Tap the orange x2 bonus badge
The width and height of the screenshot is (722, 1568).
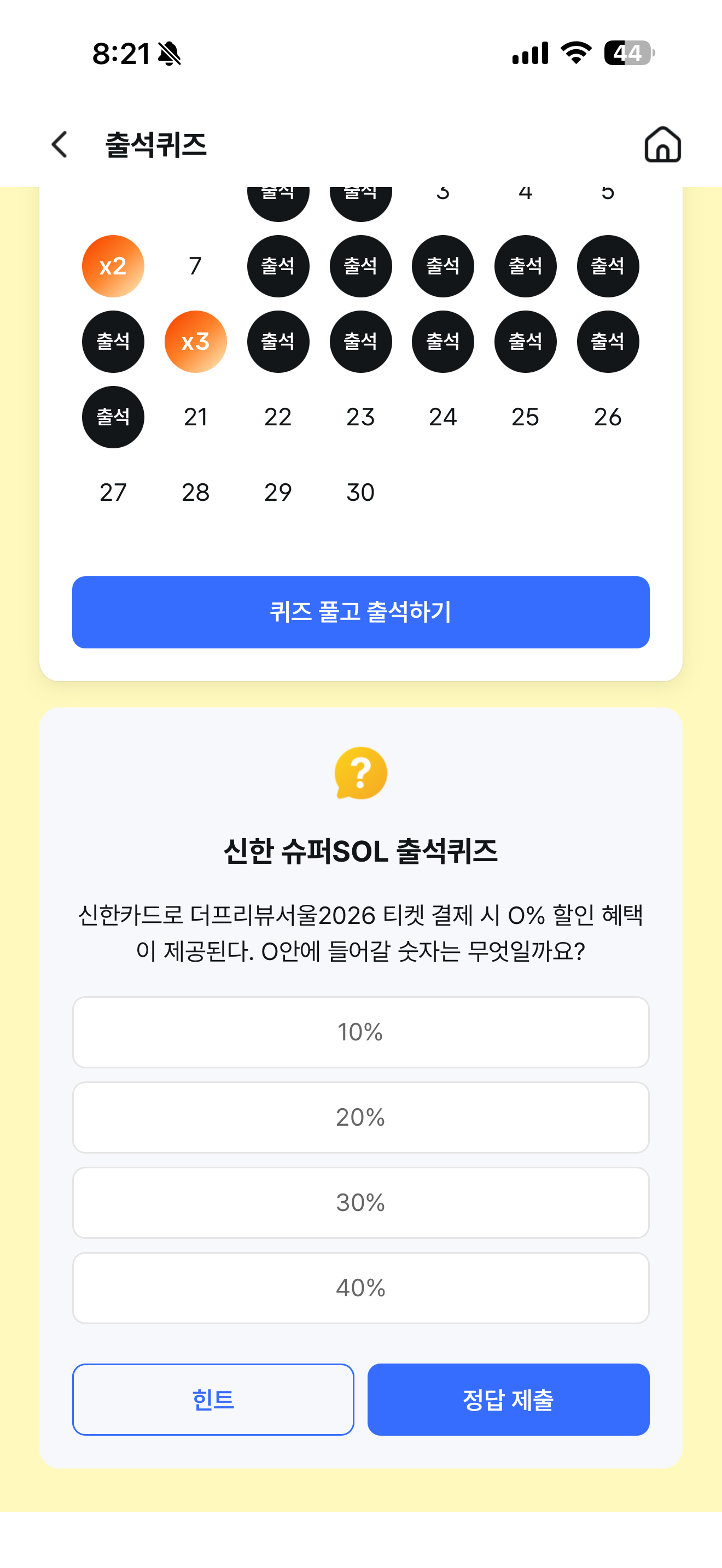coord(113,266)
